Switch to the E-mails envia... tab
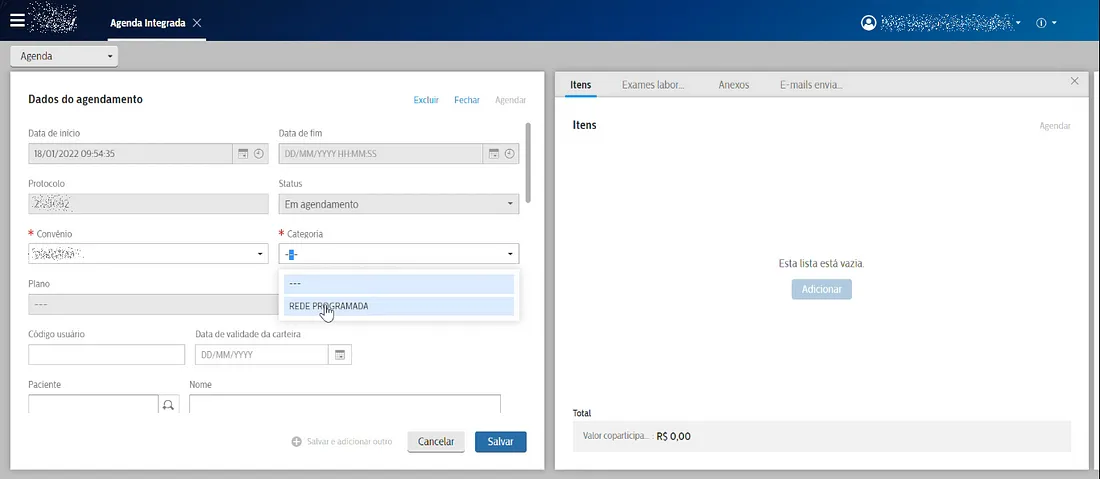This screenshot has width=1100, height=479. click(x=811, y=85)
